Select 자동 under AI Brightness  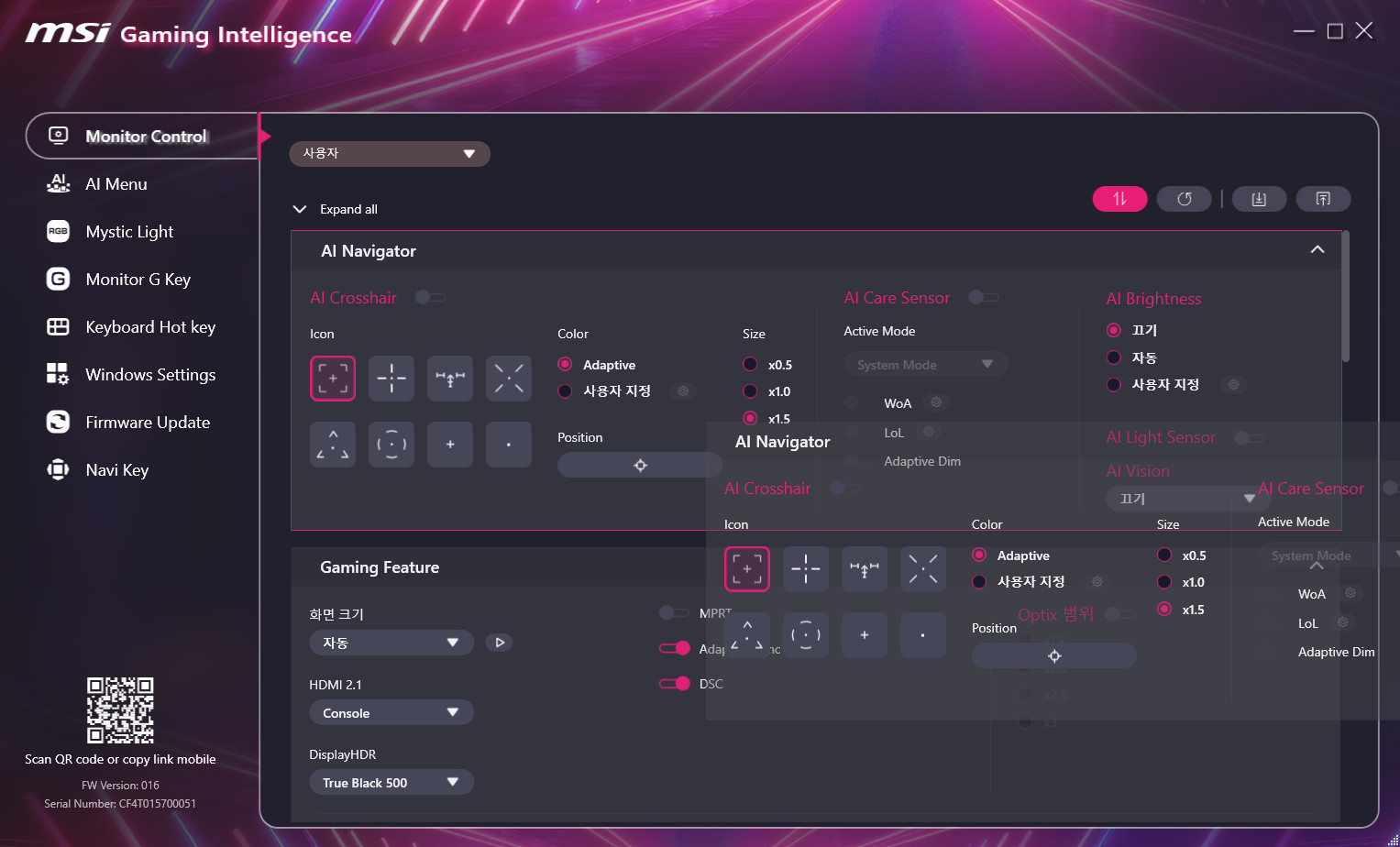[1114, 357]
